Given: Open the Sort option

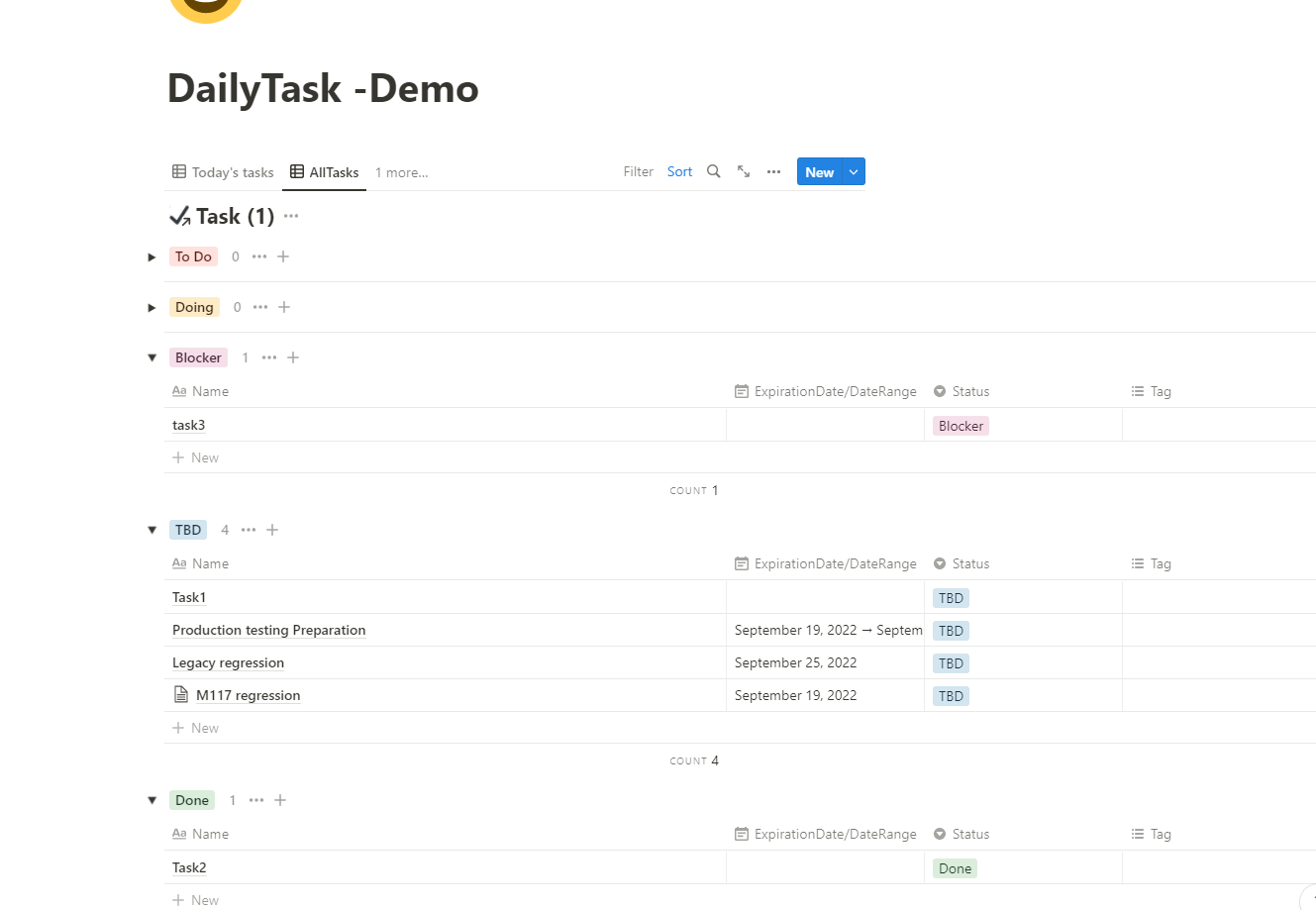Looking at the screenshot, I should (x=679, y=171).
